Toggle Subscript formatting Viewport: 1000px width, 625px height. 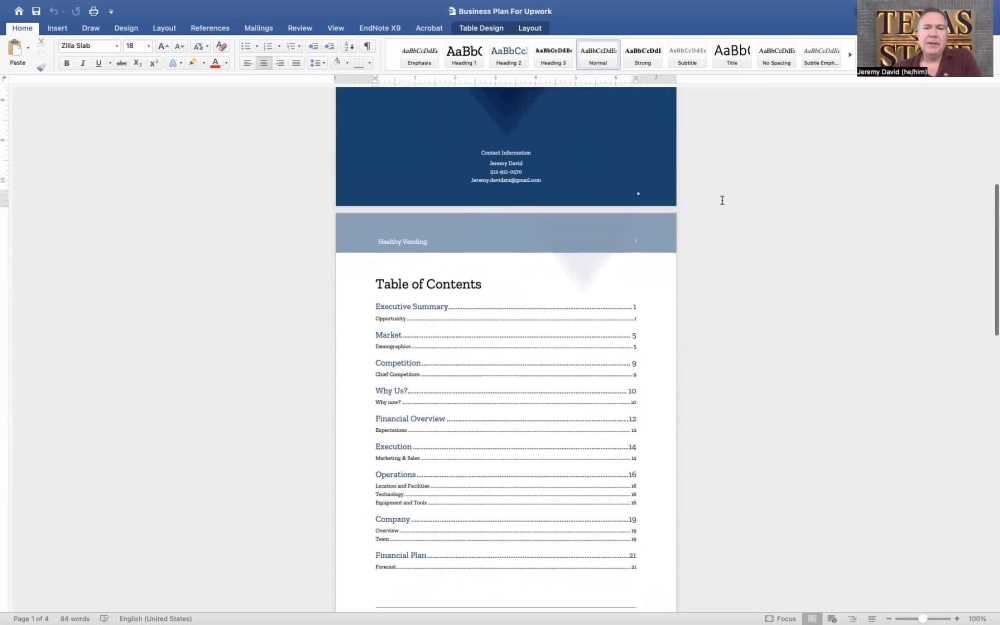[x=137, y=63]
